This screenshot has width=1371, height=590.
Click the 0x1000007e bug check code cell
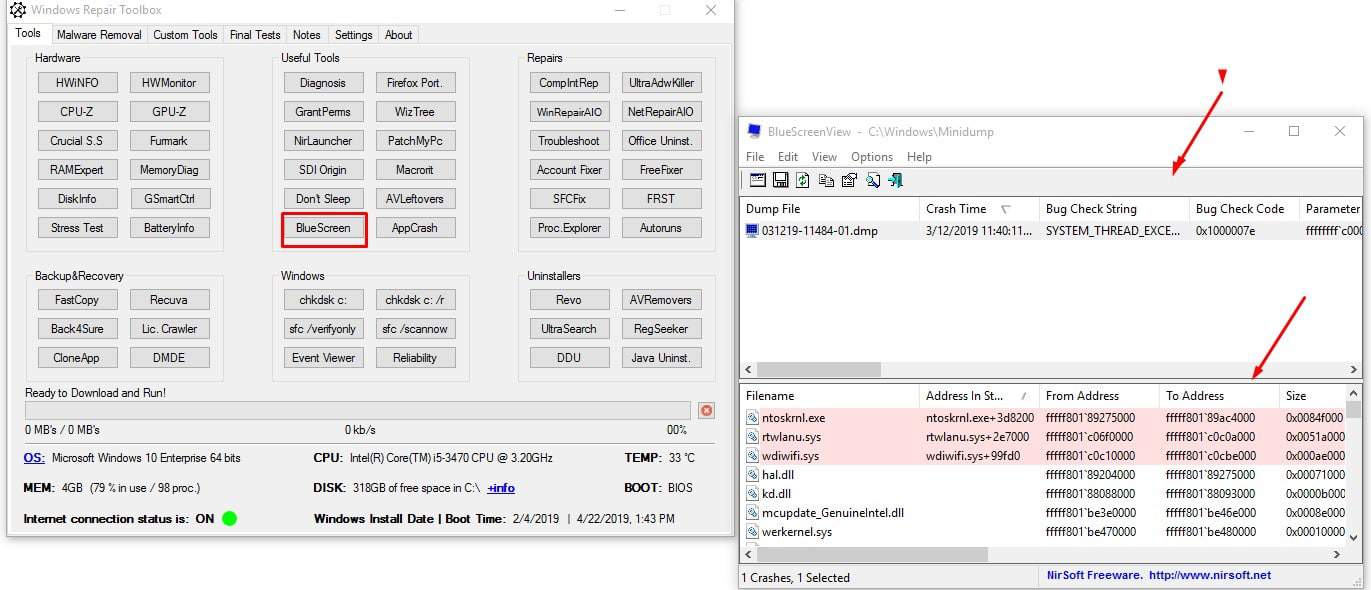[1244, 230]
